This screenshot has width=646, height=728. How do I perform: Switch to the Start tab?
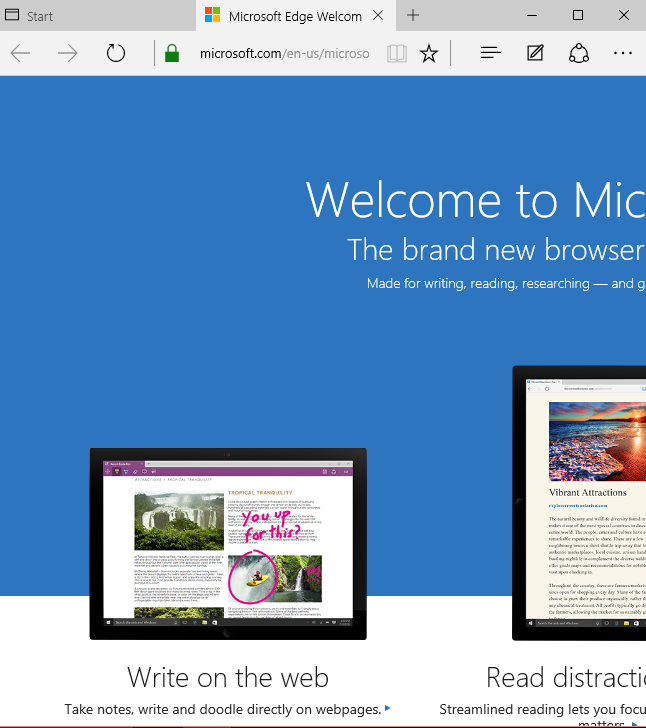point(98,16)
